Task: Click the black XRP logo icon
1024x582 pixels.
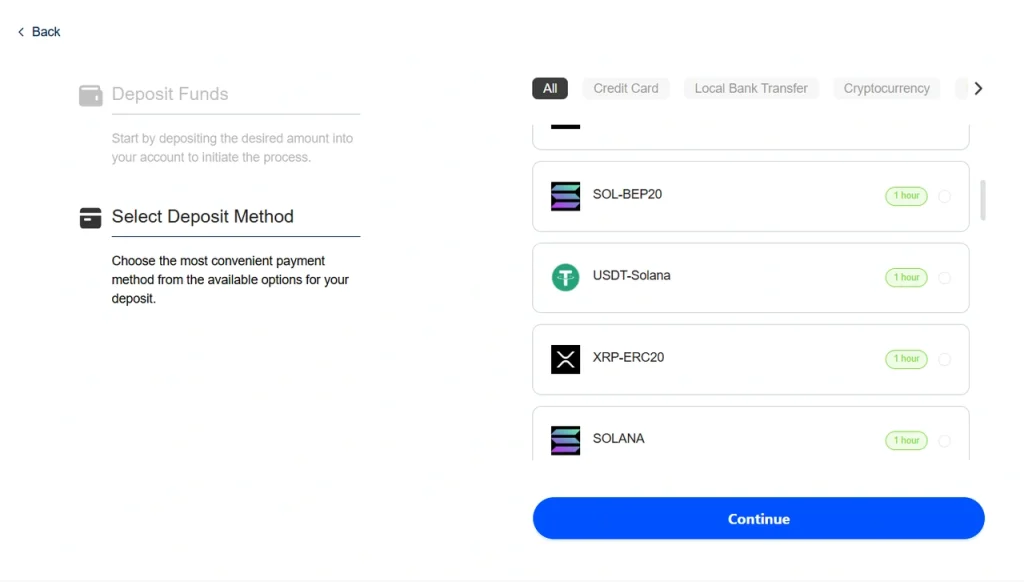Action: (x=565, y=359)
